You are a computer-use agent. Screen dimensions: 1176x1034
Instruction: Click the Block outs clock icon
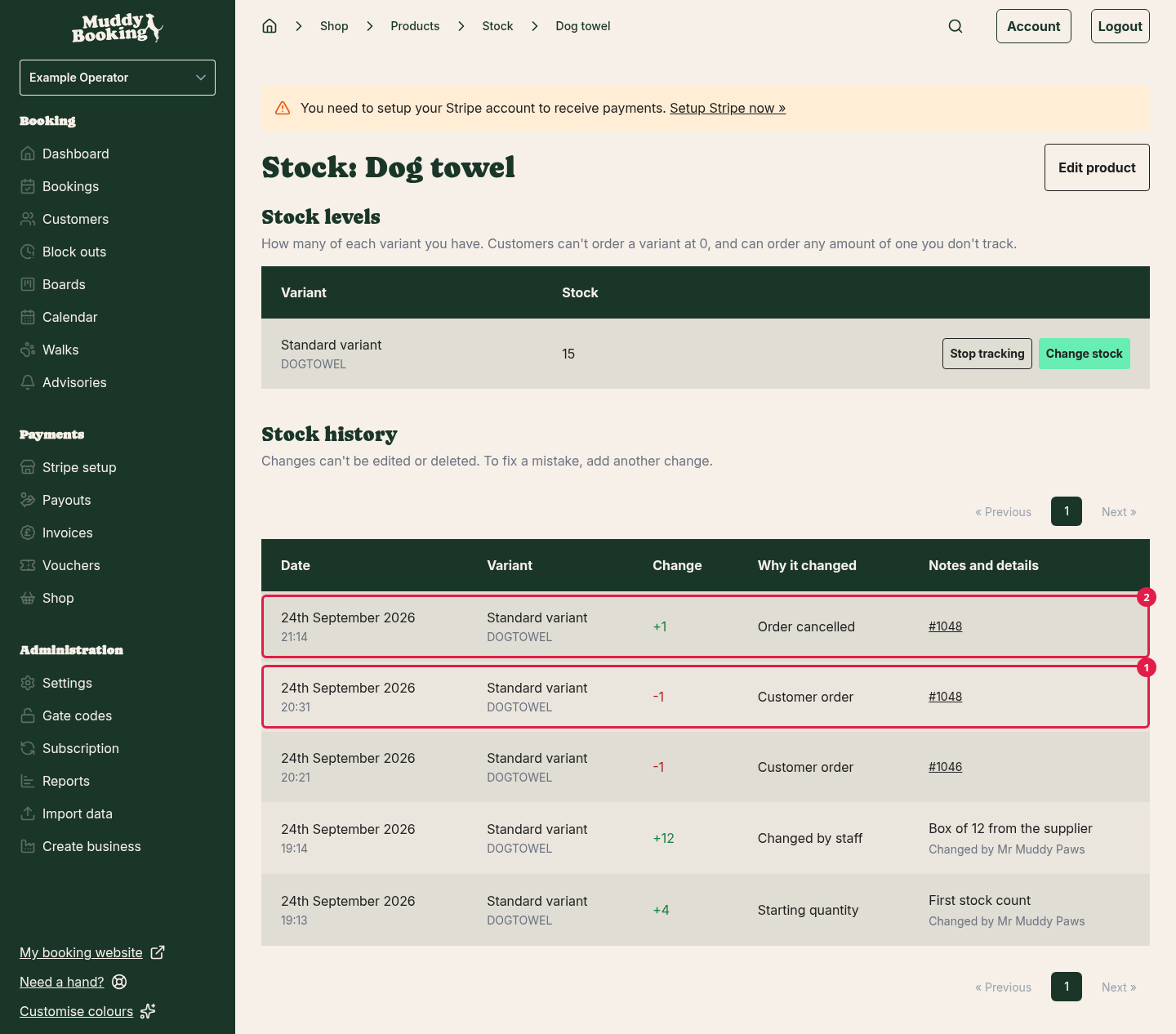(28, 252)
